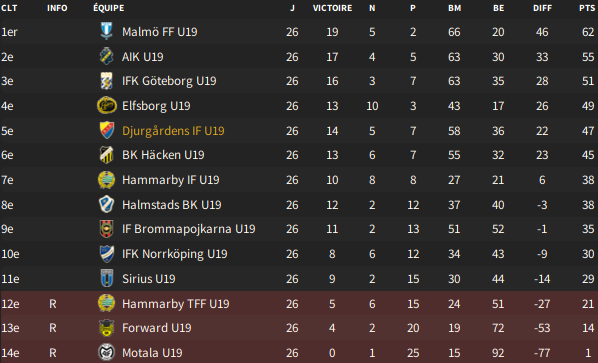Sort by VICTOIRE column header
598x363 pixels.
[332, 8]
